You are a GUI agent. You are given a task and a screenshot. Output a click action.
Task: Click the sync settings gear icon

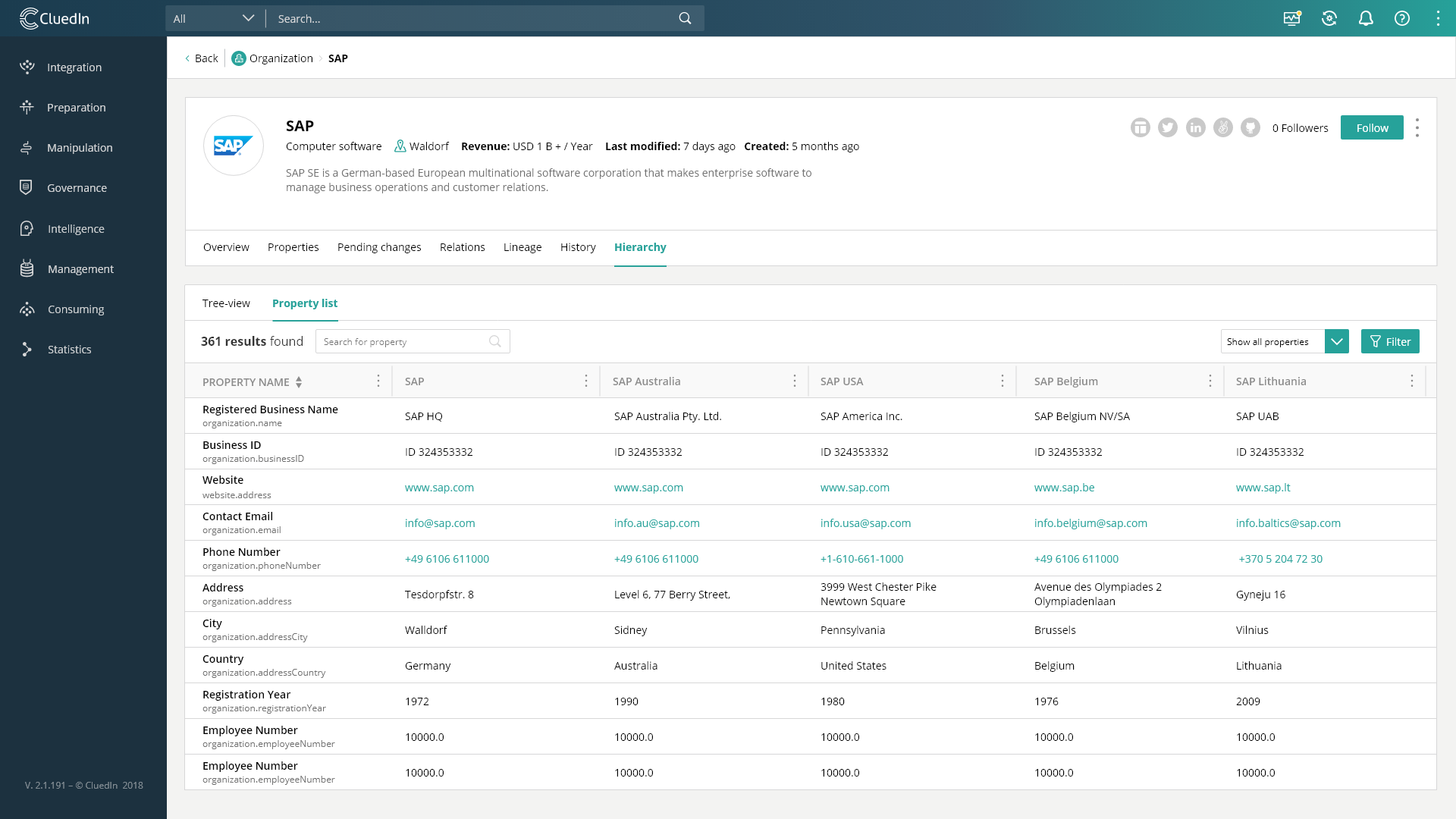tap(1329, 18)
